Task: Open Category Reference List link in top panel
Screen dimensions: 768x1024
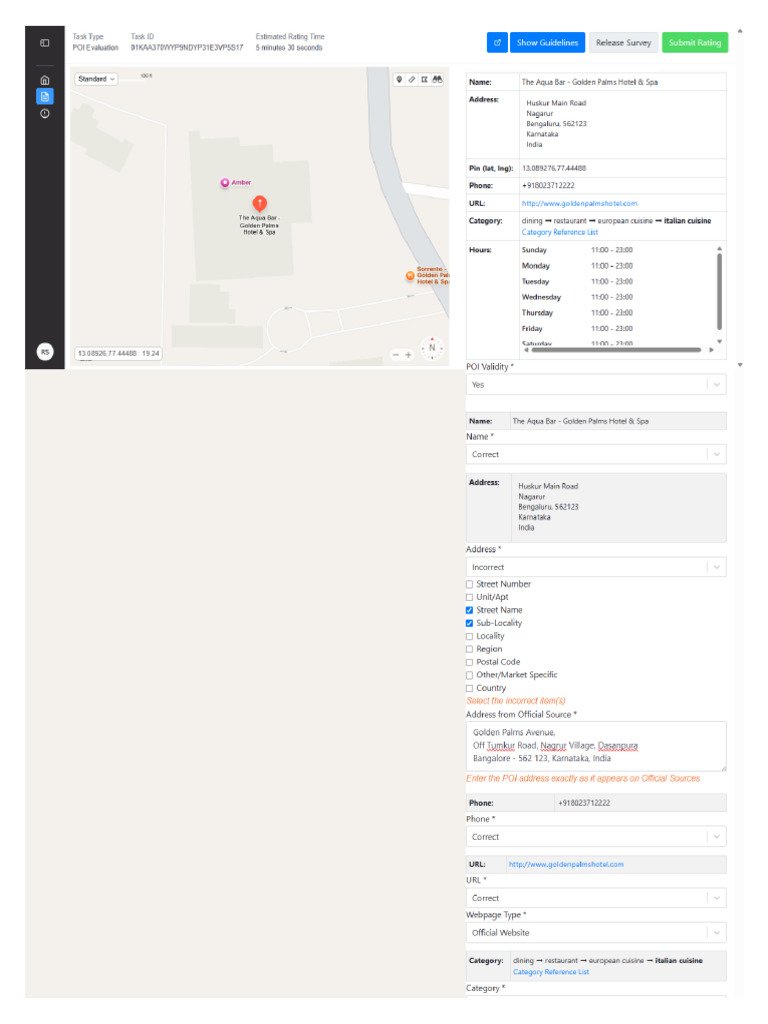Action: pos(560,232)
